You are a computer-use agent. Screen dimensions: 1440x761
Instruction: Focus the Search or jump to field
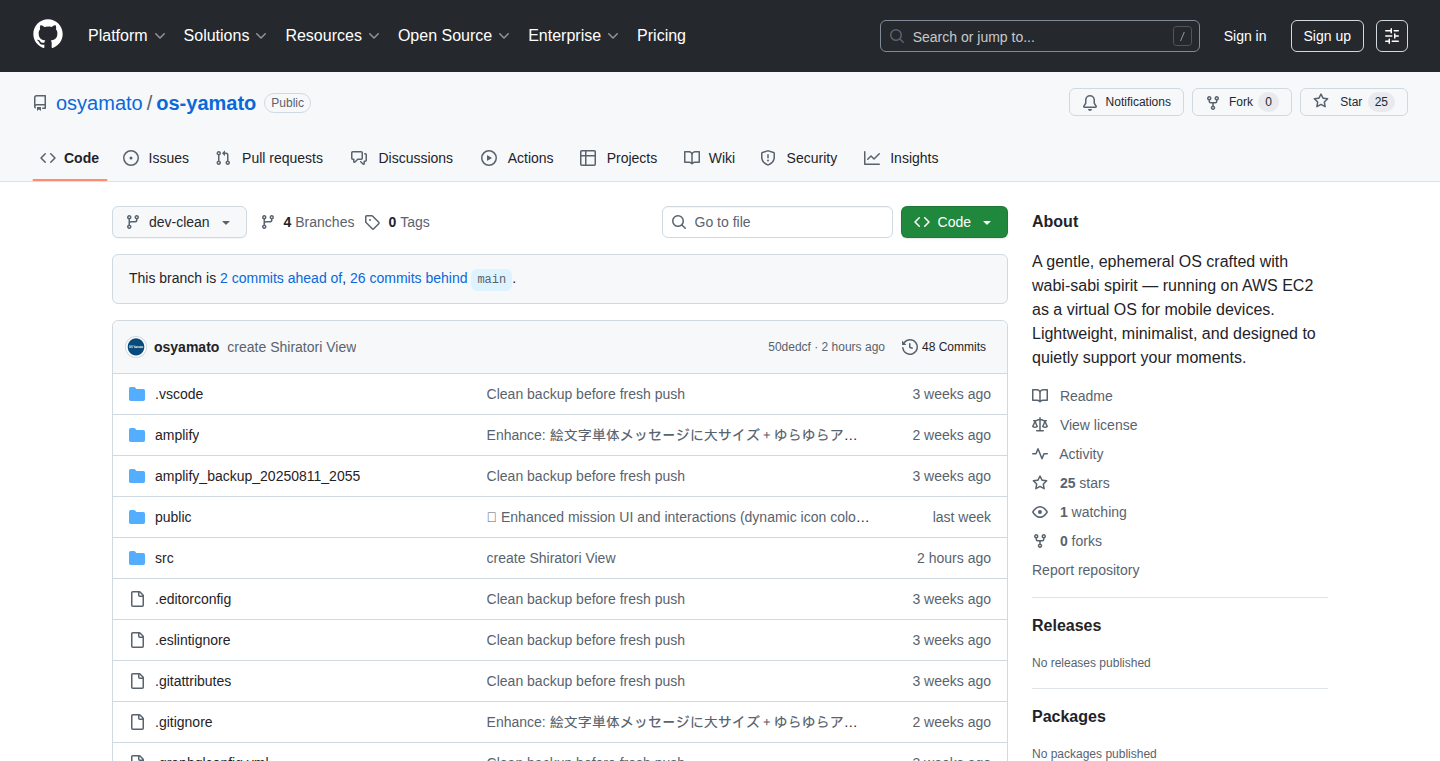click(1040, 36)
